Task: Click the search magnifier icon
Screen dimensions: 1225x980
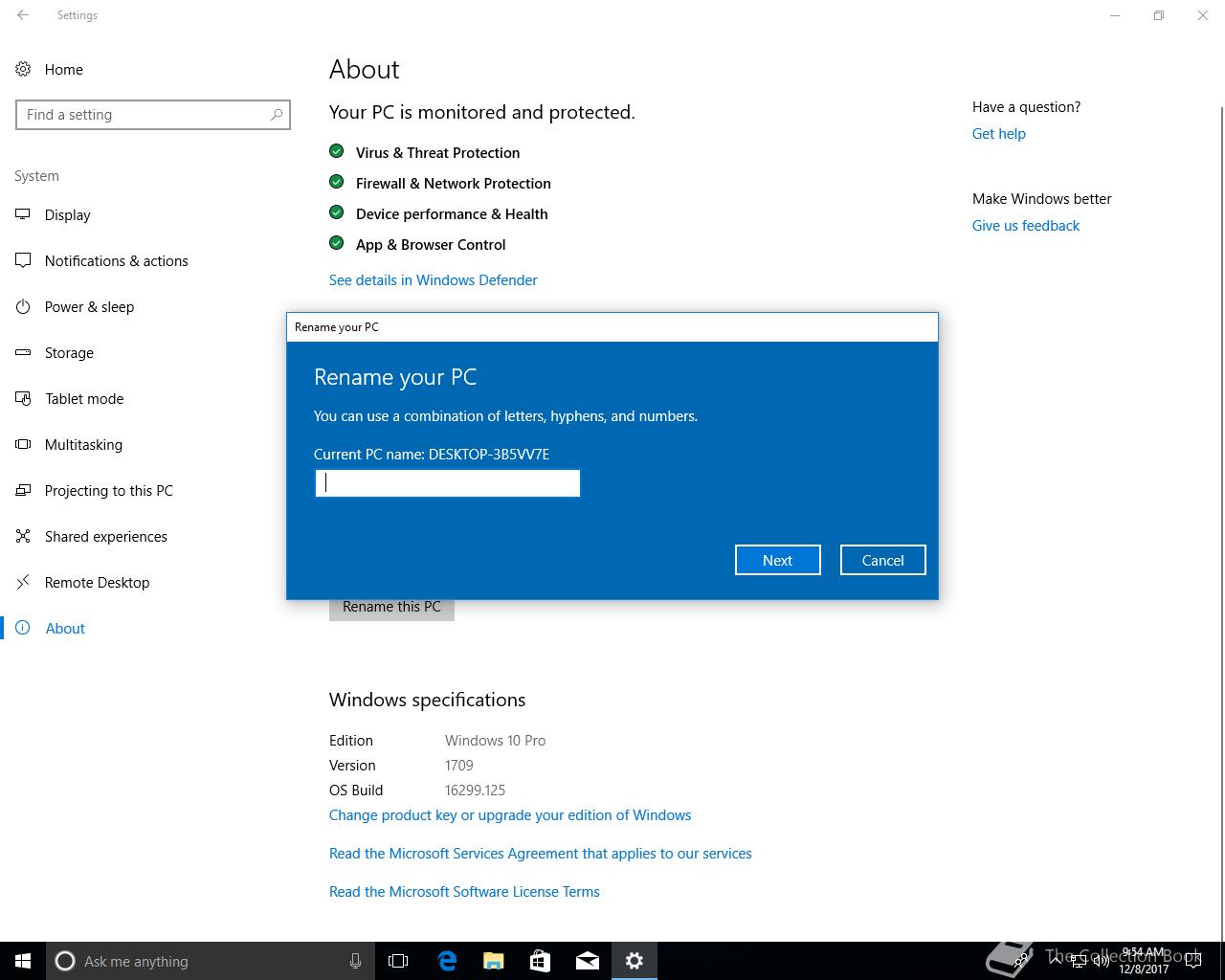Action: 277,115
